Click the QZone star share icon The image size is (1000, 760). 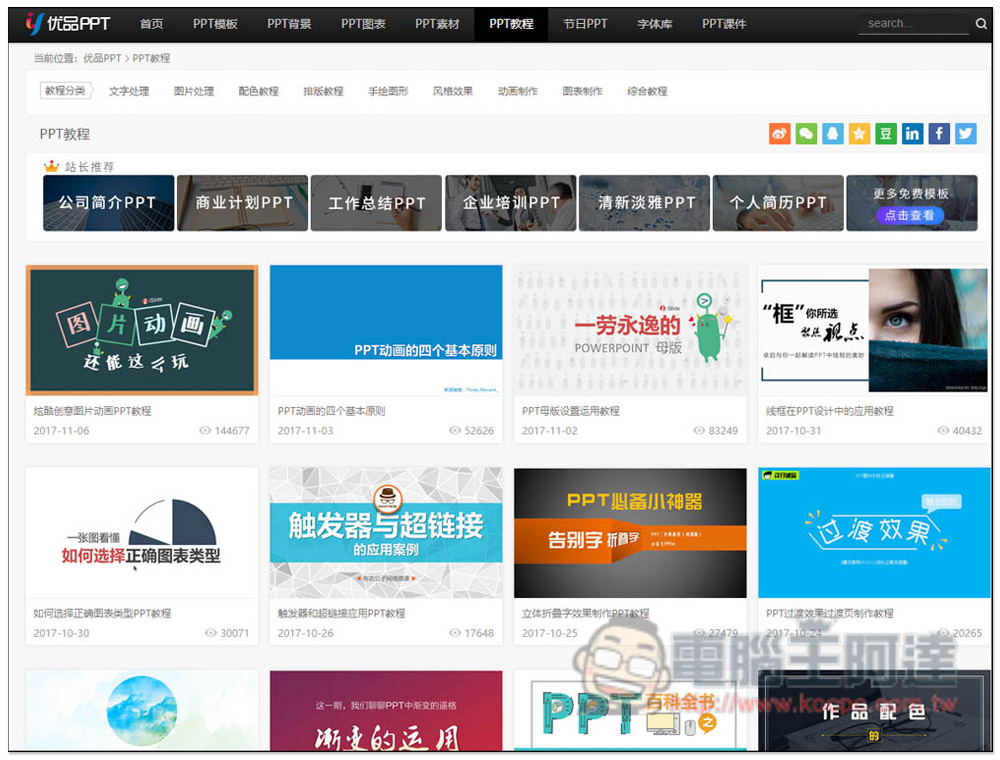(x=859, y=134)
